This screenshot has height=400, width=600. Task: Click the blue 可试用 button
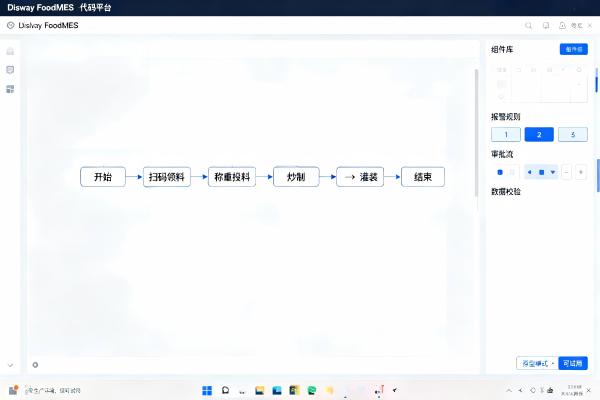click(573, 363)
